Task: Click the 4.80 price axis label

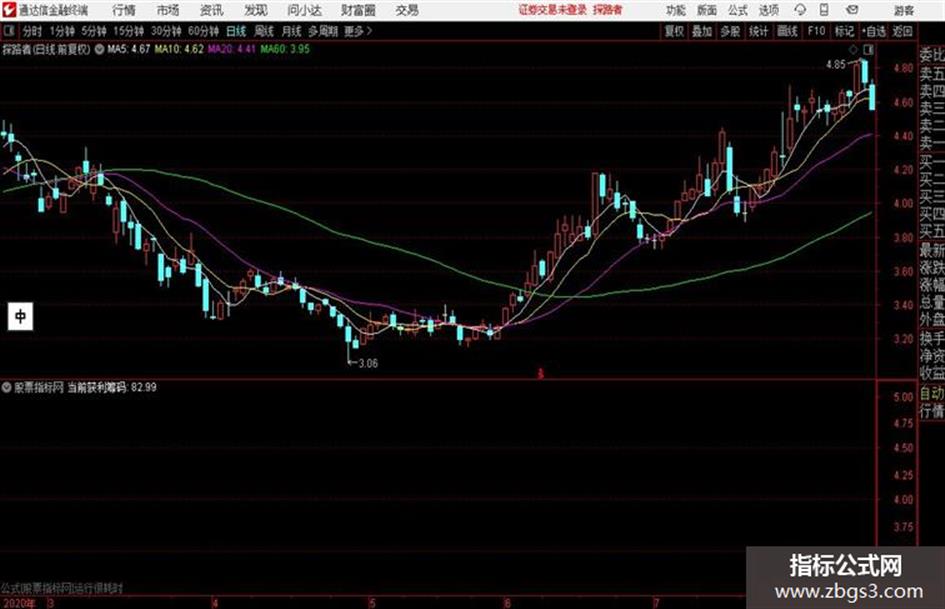Action: pyautogui.click(x=903, y=68)
